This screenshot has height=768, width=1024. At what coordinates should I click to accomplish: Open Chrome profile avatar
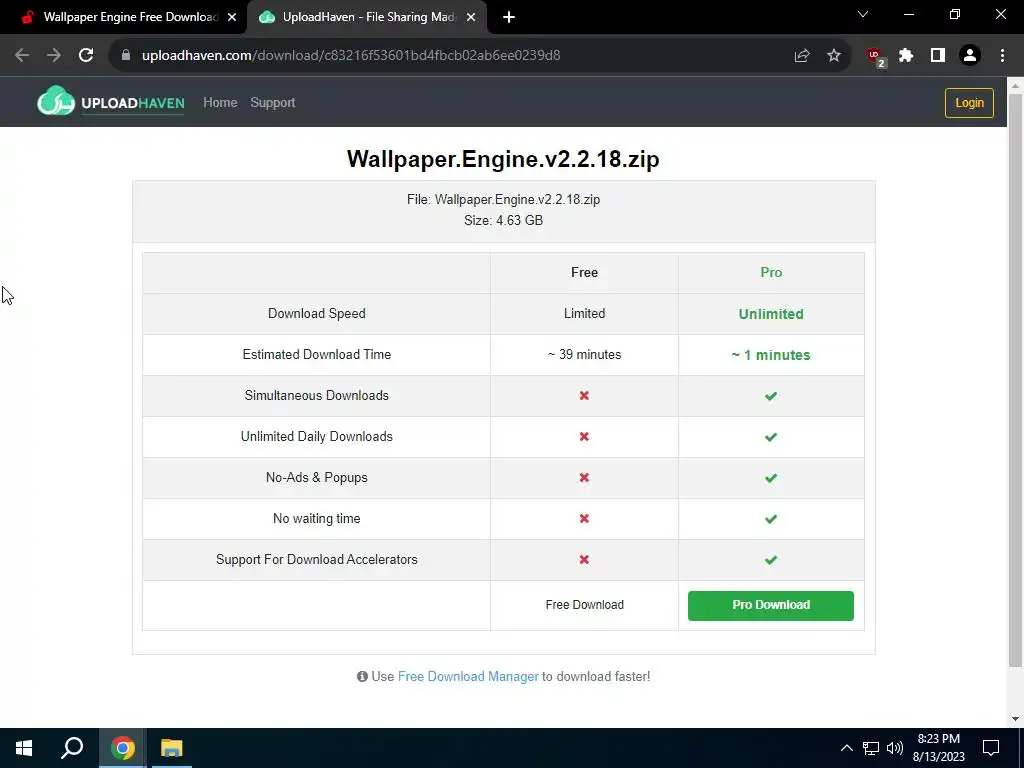click(970, 56)
